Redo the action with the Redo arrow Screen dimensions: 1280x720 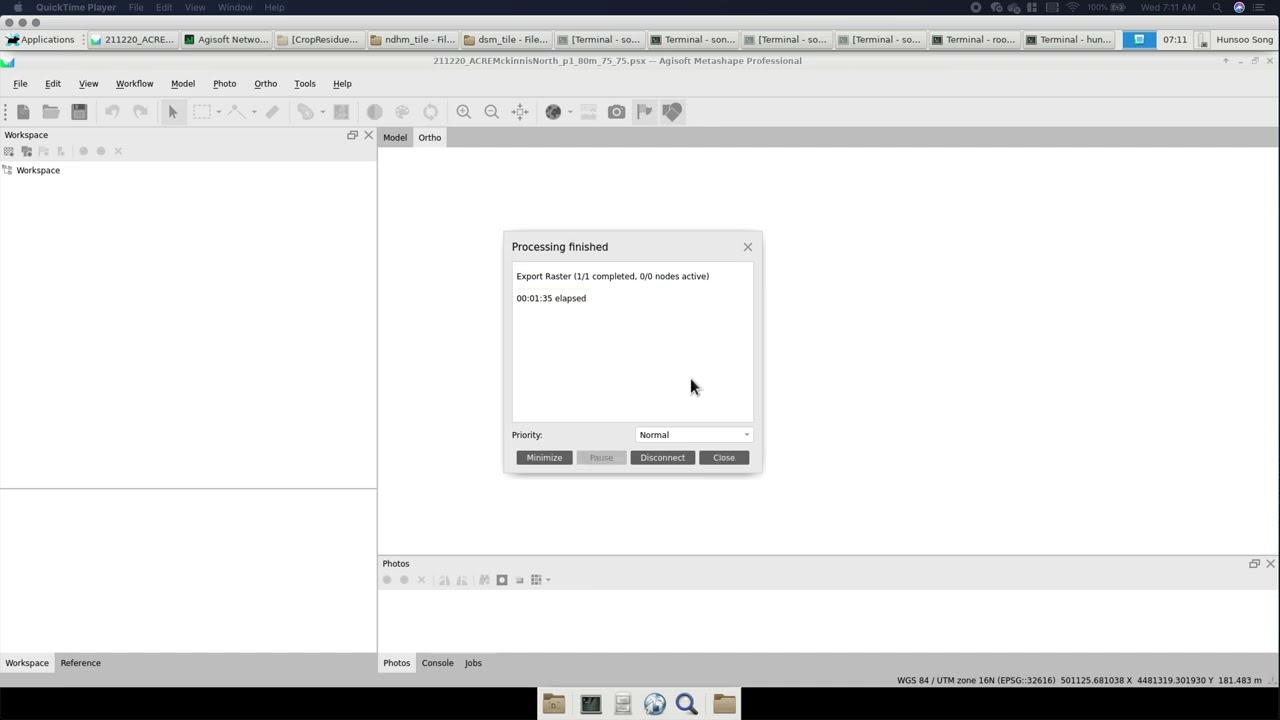[140, 112]
